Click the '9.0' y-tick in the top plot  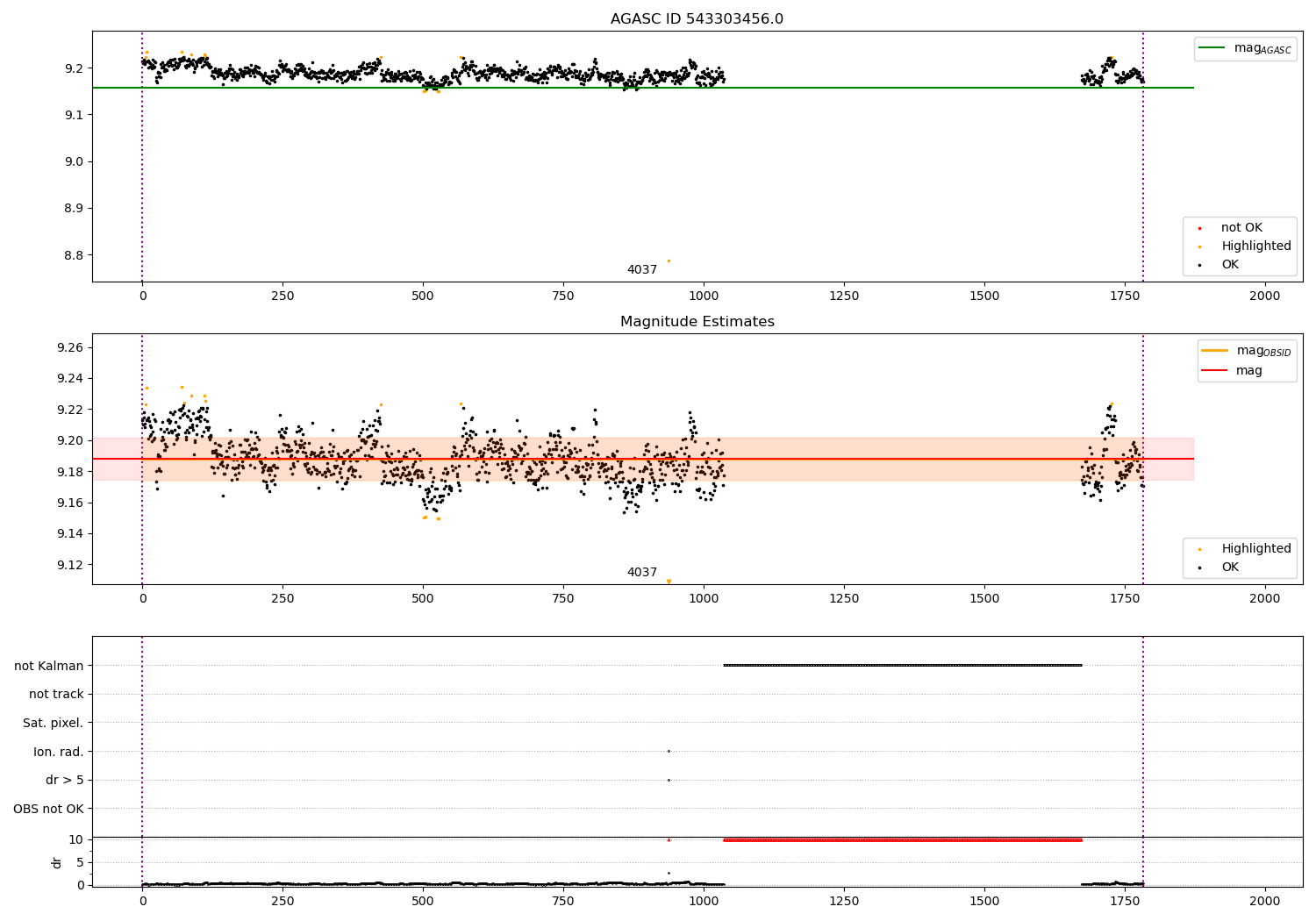pos(74,161)
